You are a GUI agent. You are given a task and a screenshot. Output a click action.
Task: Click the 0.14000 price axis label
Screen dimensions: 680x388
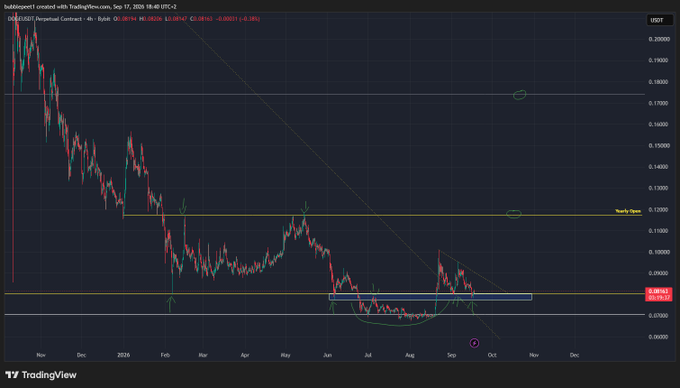[659, 167]
